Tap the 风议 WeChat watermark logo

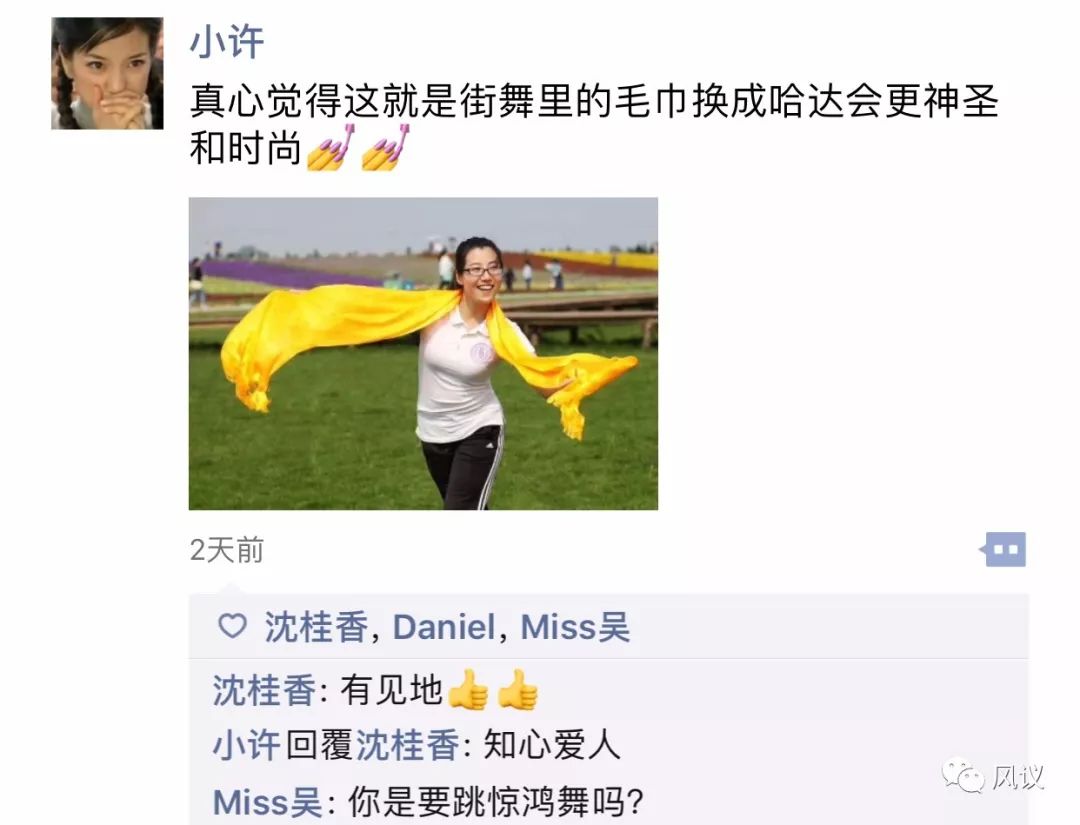point(993,777)
